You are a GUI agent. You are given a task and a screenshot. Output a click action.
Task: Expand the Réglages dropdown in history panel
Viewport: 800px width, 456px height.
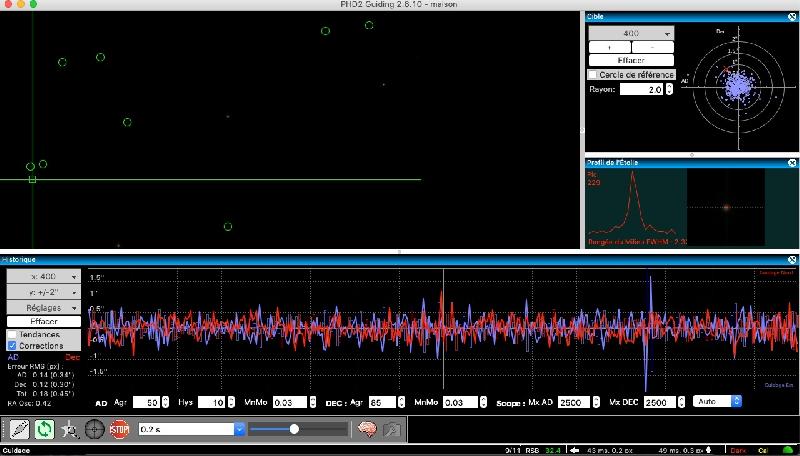coord(44,308)
